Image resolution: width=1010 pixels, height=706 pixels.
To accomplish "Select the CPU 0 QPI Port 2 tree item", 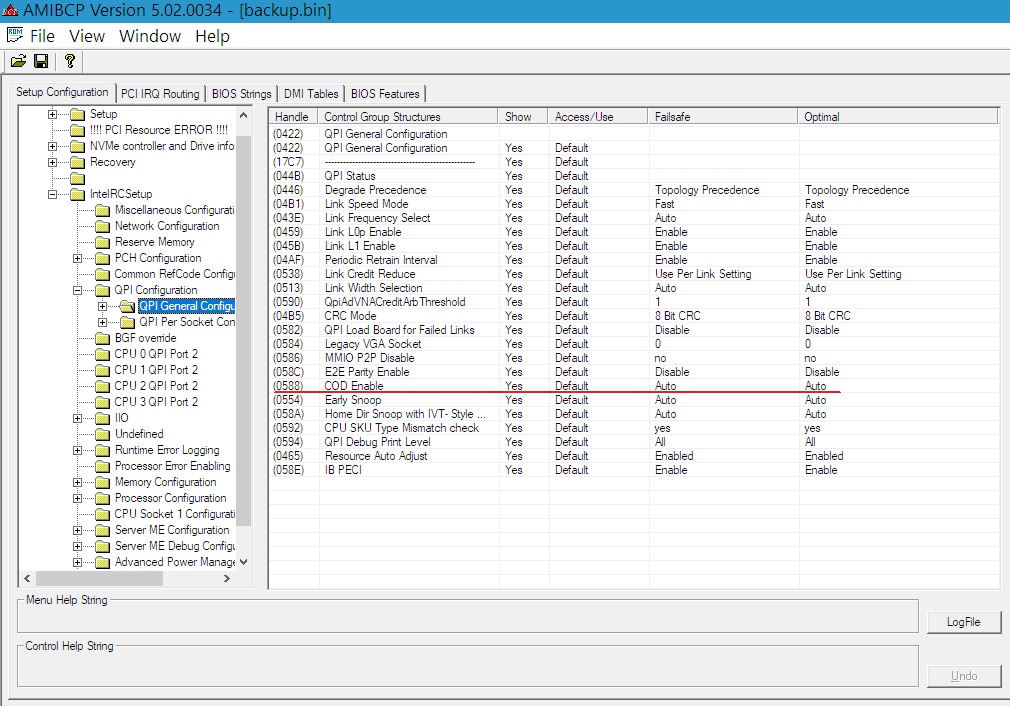I will (157, 354).
